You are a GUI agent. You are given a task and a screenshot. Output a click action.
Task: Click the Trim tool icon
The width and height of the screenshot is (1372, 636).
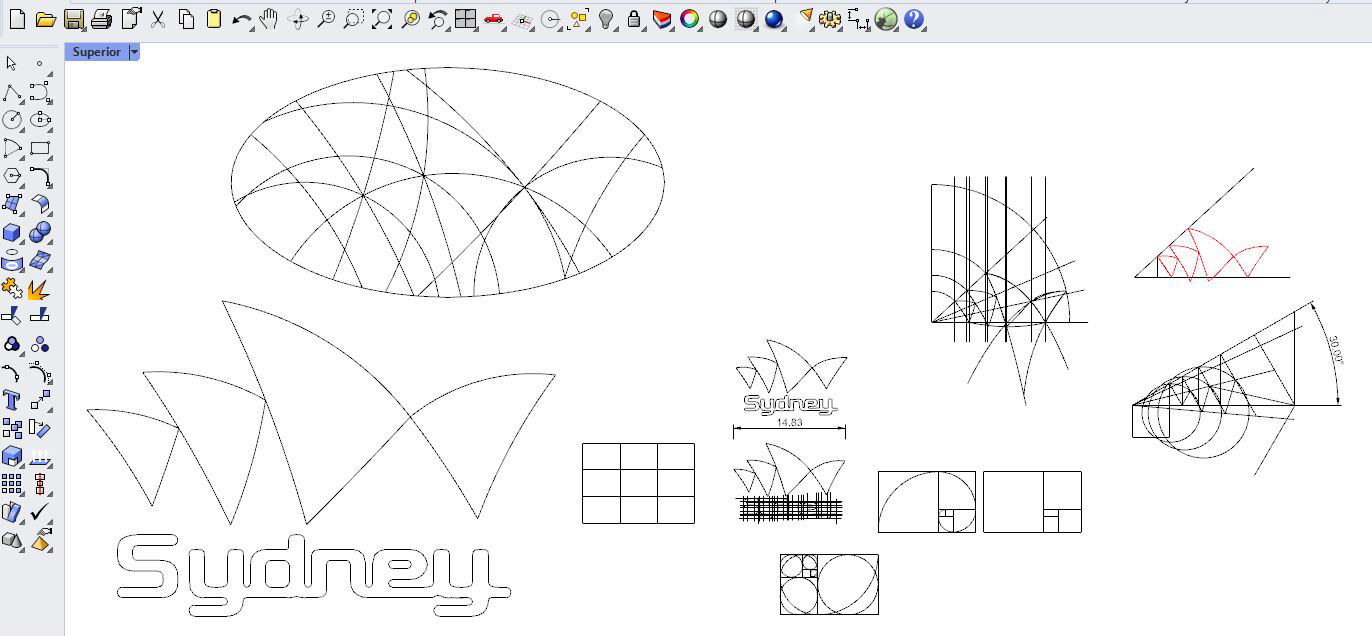12,314
